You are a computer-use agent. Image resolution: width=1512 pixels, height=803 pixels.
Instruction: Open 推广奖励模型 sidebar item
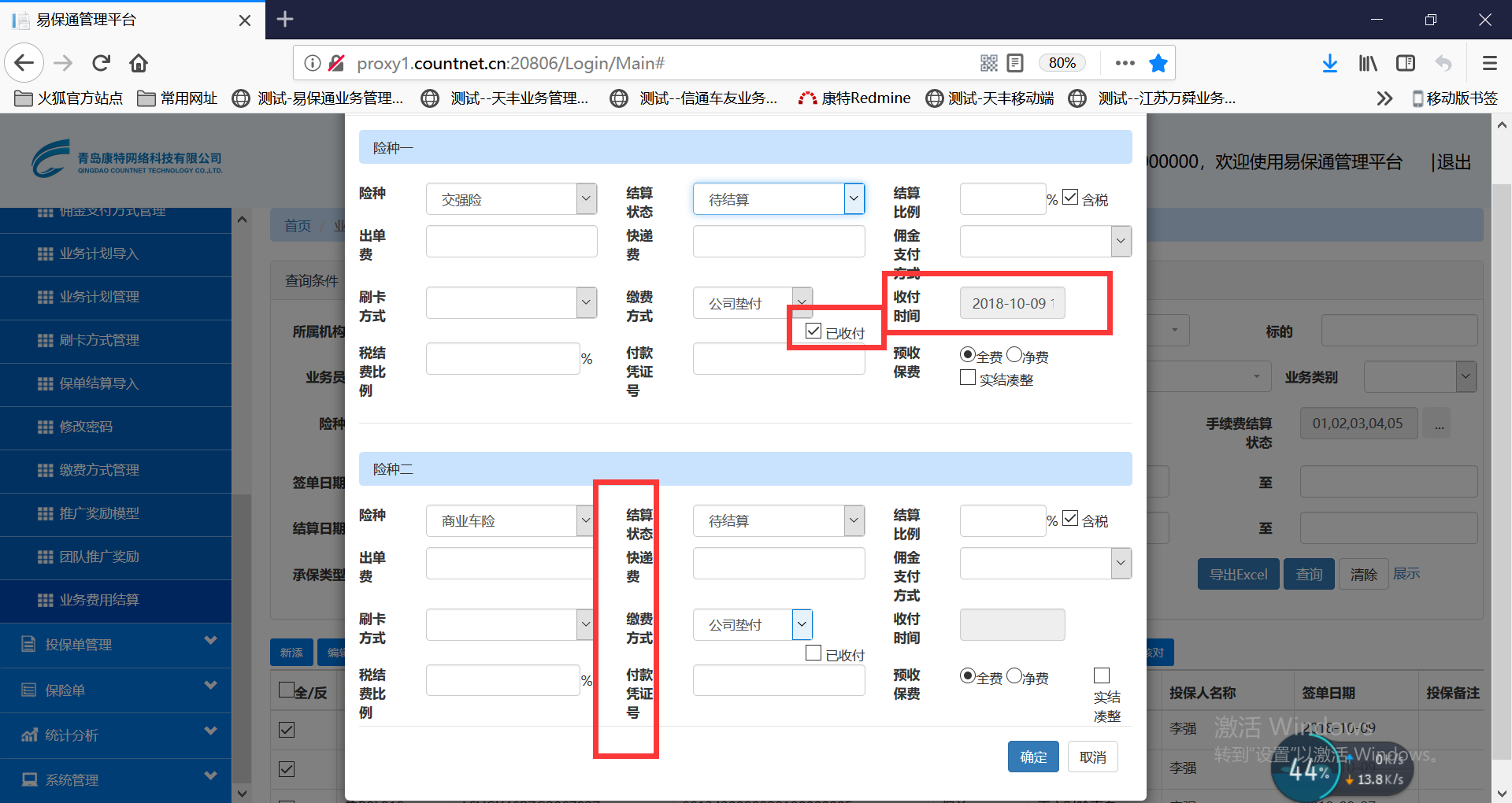click(x=116, y=514)
